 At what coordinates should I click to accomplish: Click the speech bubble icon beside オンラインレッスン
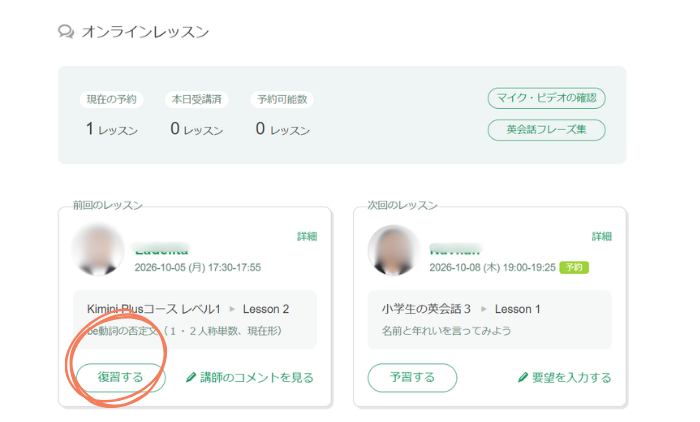[x=66, y=32]
